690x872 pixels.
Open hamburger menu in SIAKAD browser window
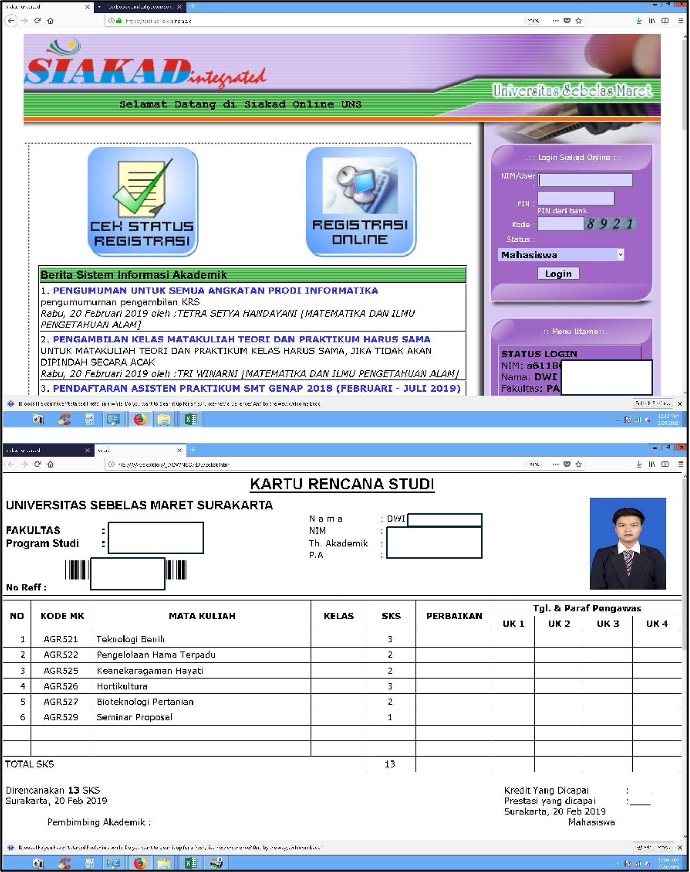pos(680,21)
